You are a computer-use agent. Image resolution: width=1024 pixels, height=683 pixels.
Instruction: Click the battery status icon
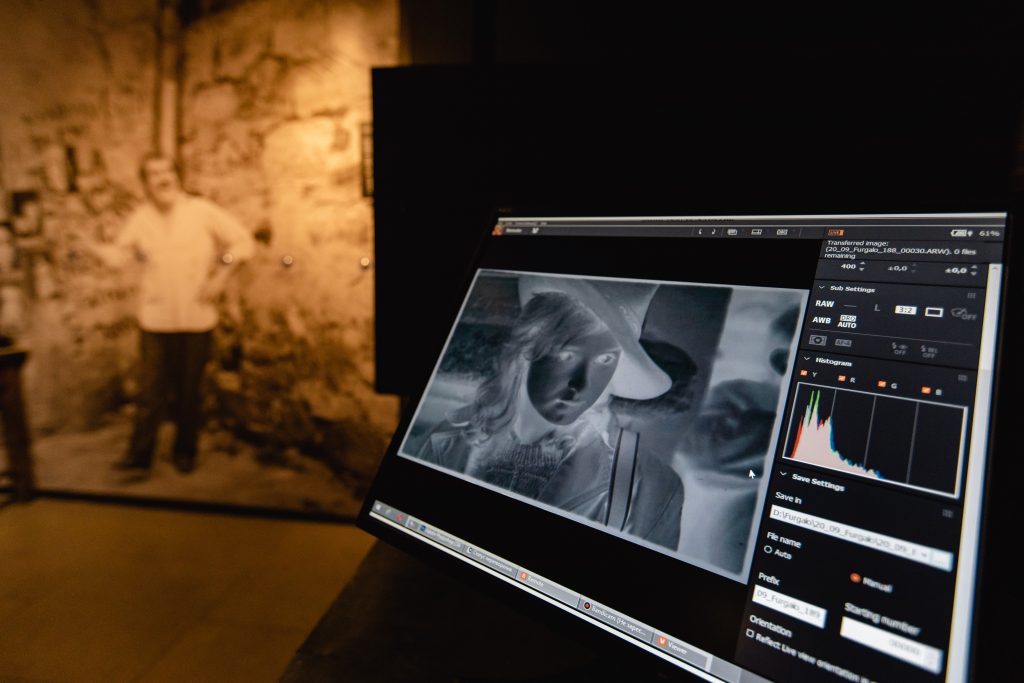[x=959, y=233]
